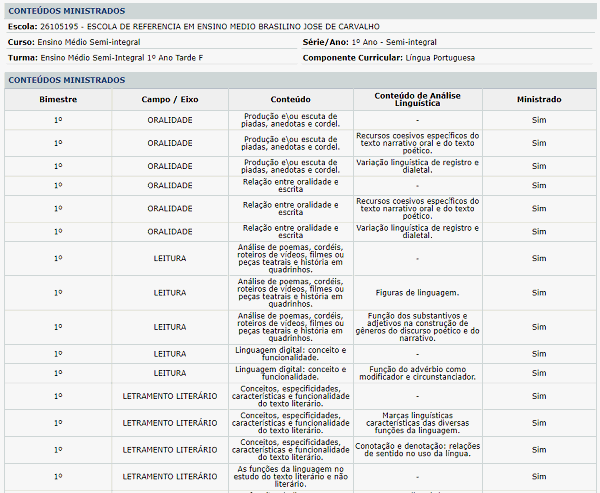Viewport: 600px width, 493px height.
Task: Click the Ministrado column header
Action: [x=539, y=100]
